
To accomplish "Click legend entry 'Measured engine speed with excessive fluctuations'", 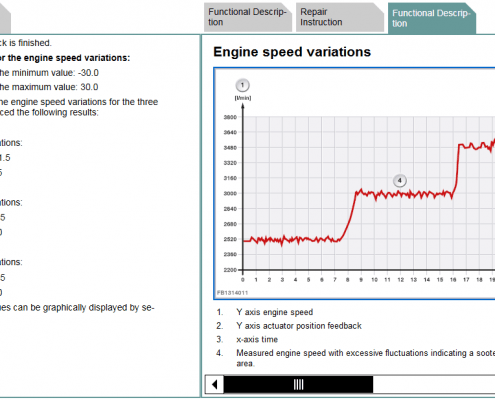I will tap(365, 358).
